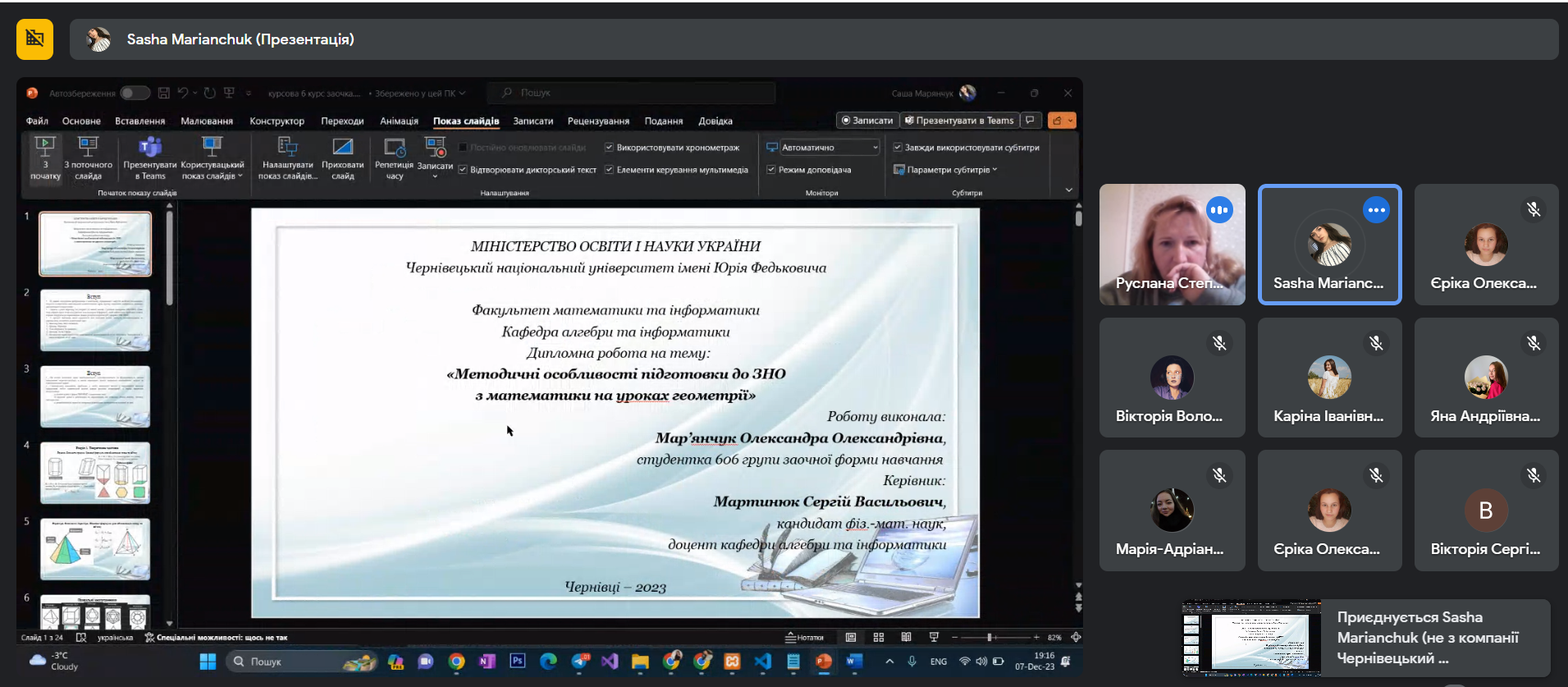Click the PowerPoint Пошук search field
This screenshot has height=687, width=1568.
pos(630,93)
